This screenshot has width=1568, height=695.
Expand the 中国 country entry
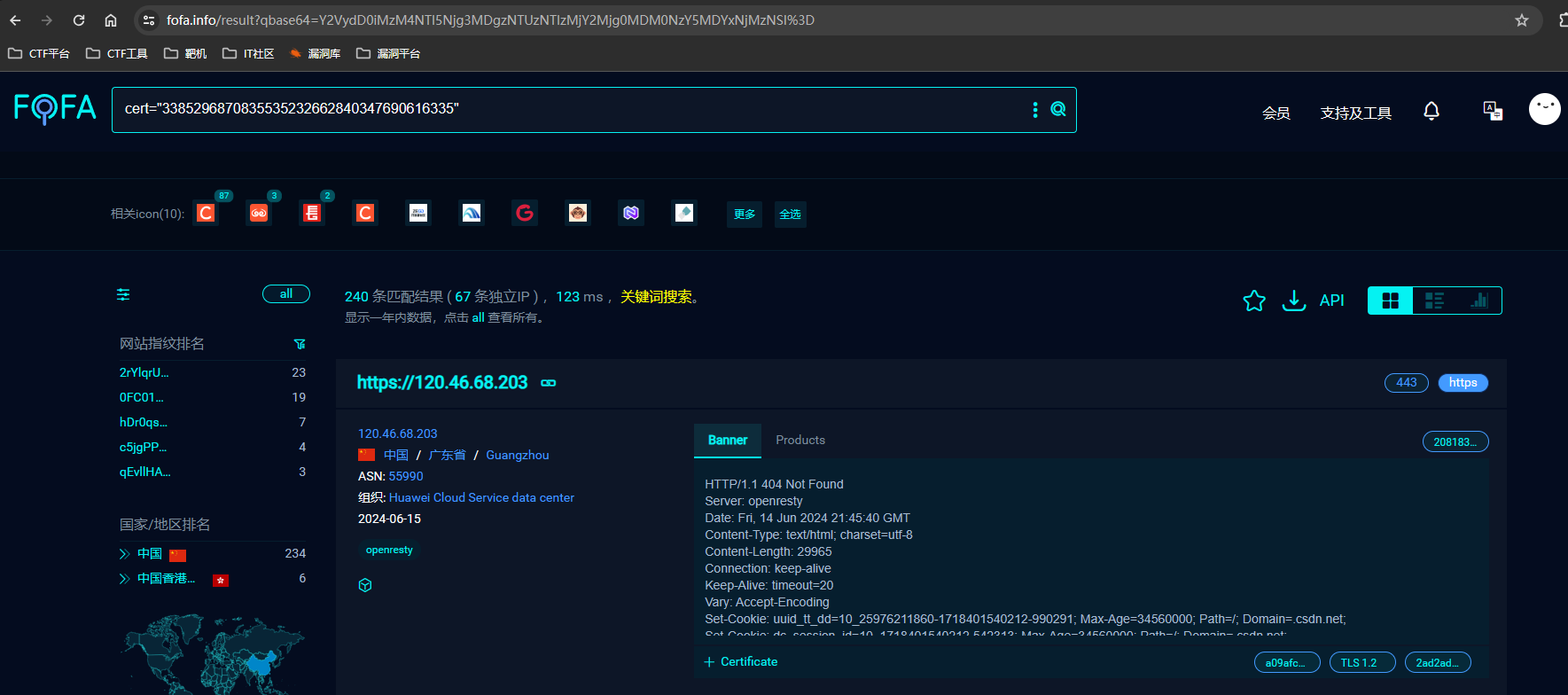[124, 554]
